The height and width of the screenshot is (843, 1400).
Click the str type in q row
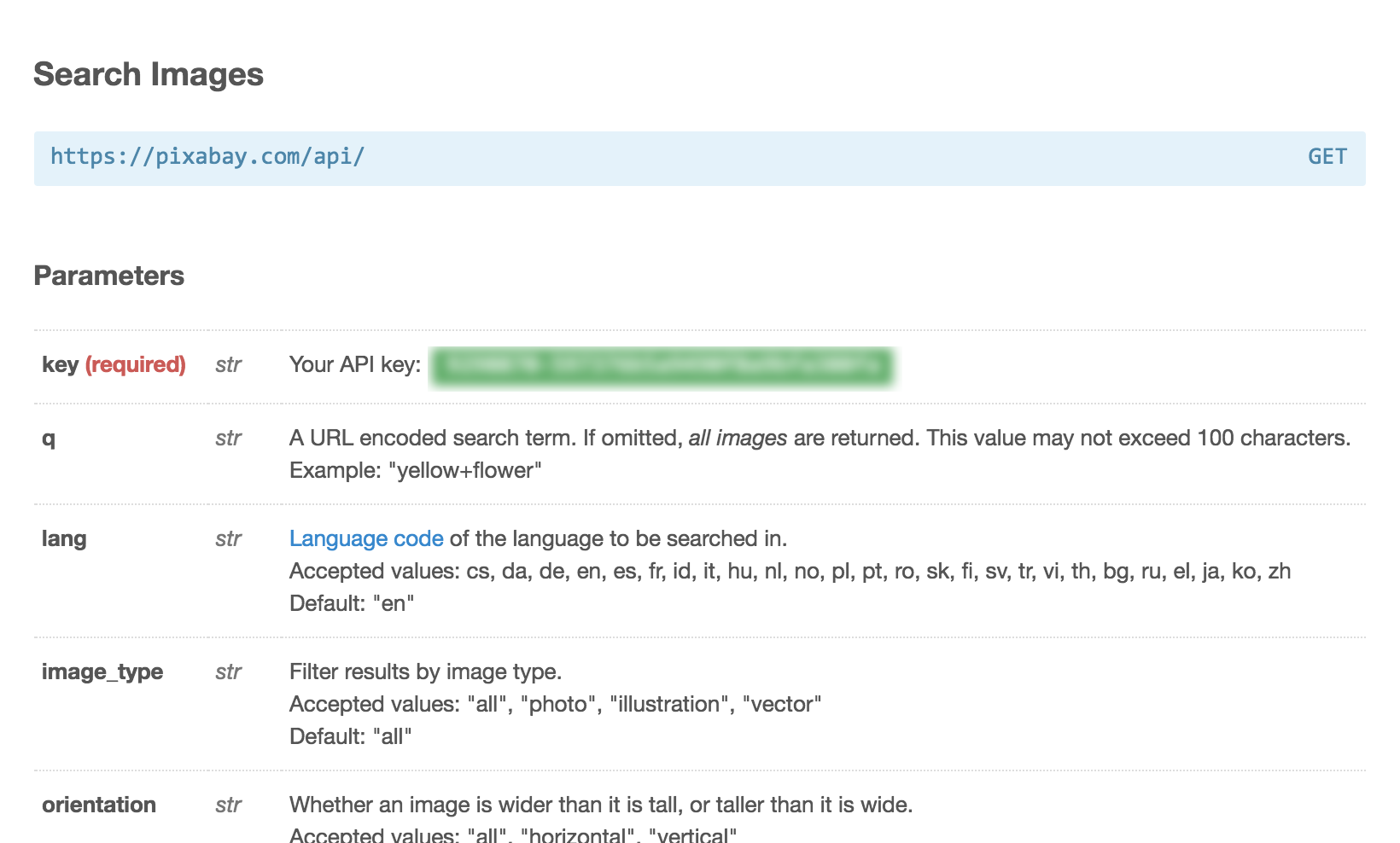228,438
